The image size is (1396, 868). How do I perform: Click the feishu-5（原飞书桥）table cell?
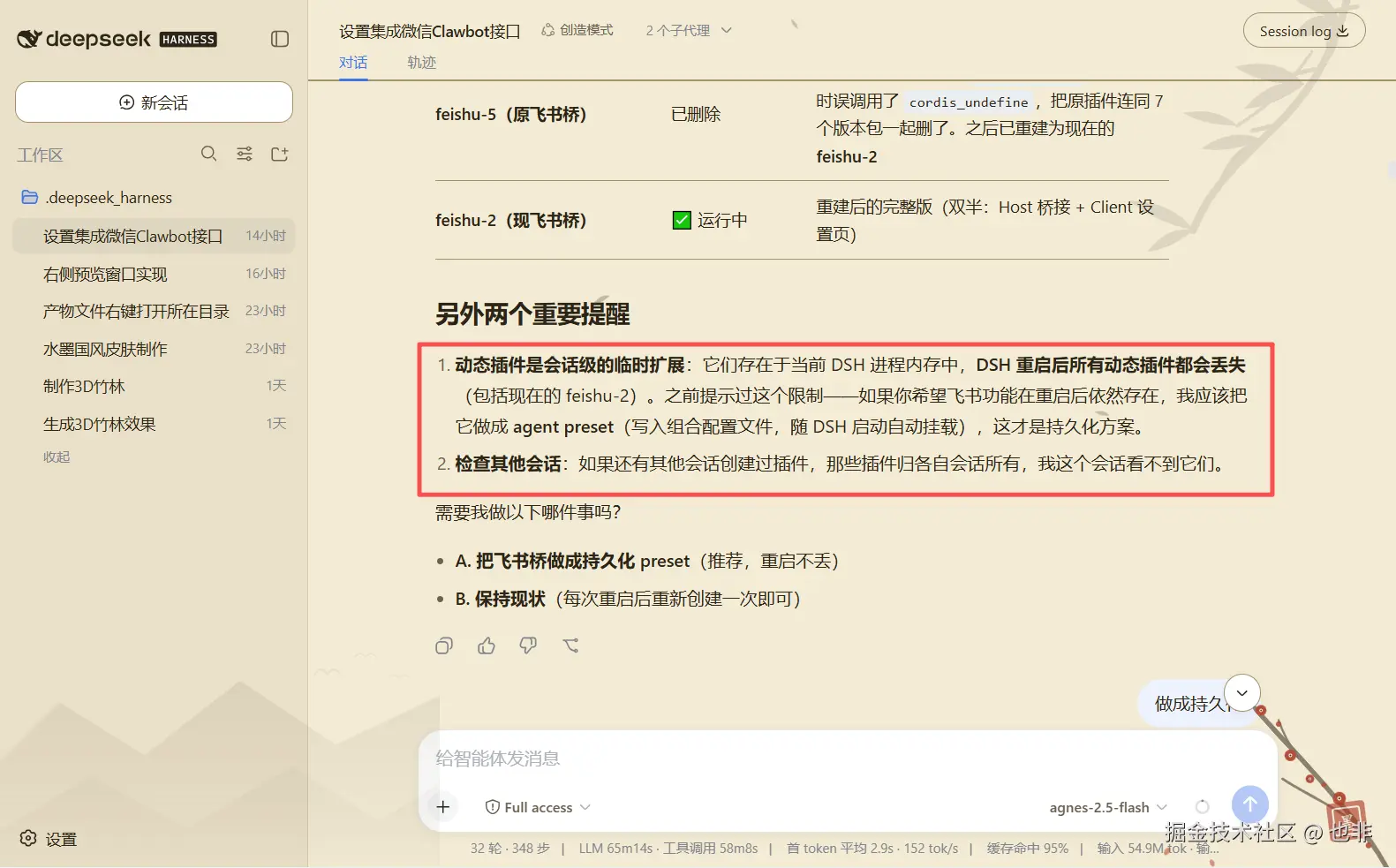pos(511,114)
